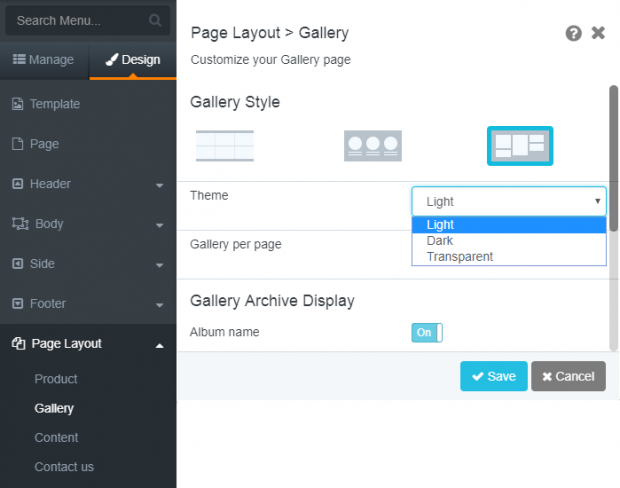Select the table grid gallery style
Screen dimensions: 620x488
(225, 146)
